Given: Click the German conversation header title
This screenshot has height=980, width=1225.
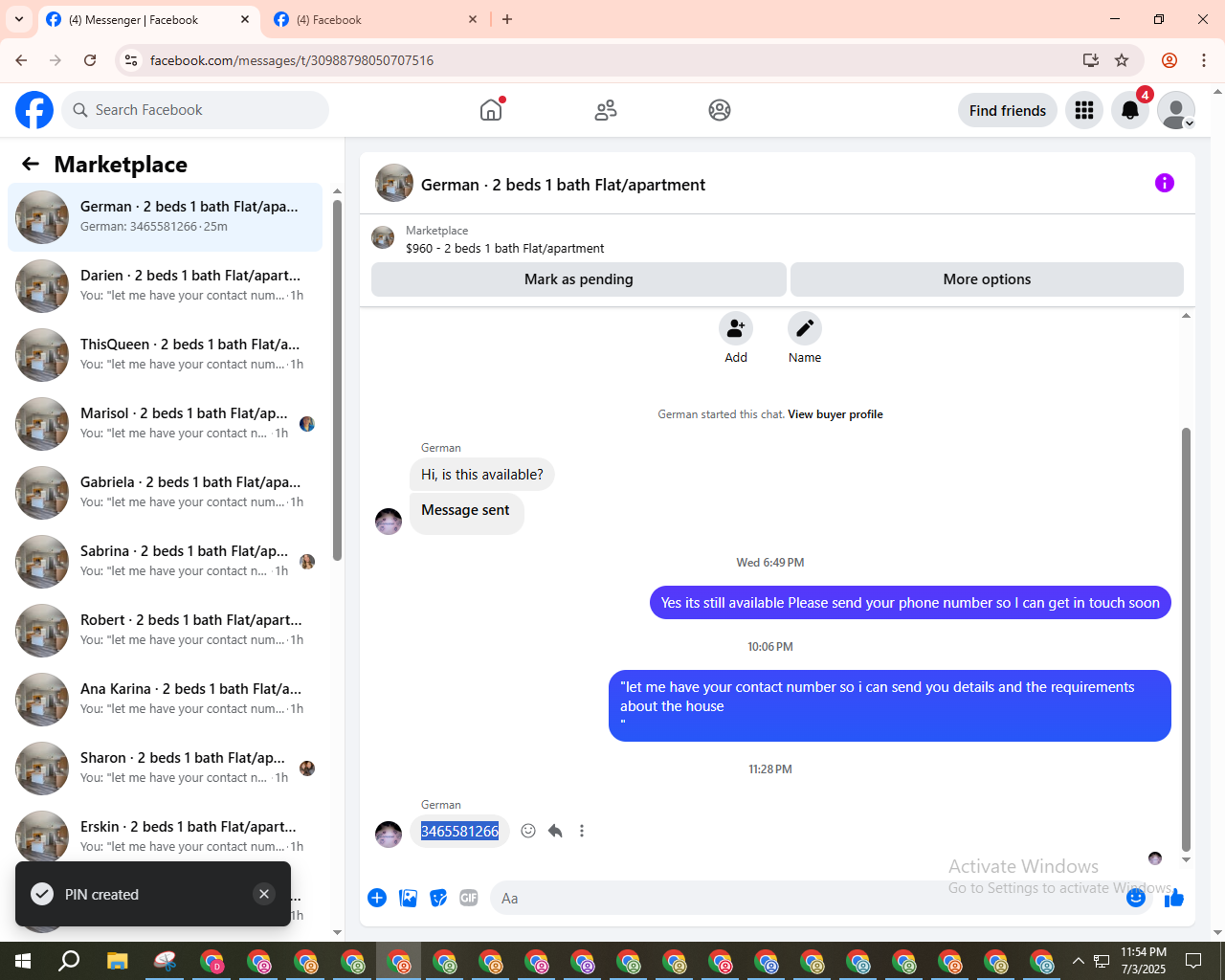Looking at the screenshot, I should [x=563, y=185].
